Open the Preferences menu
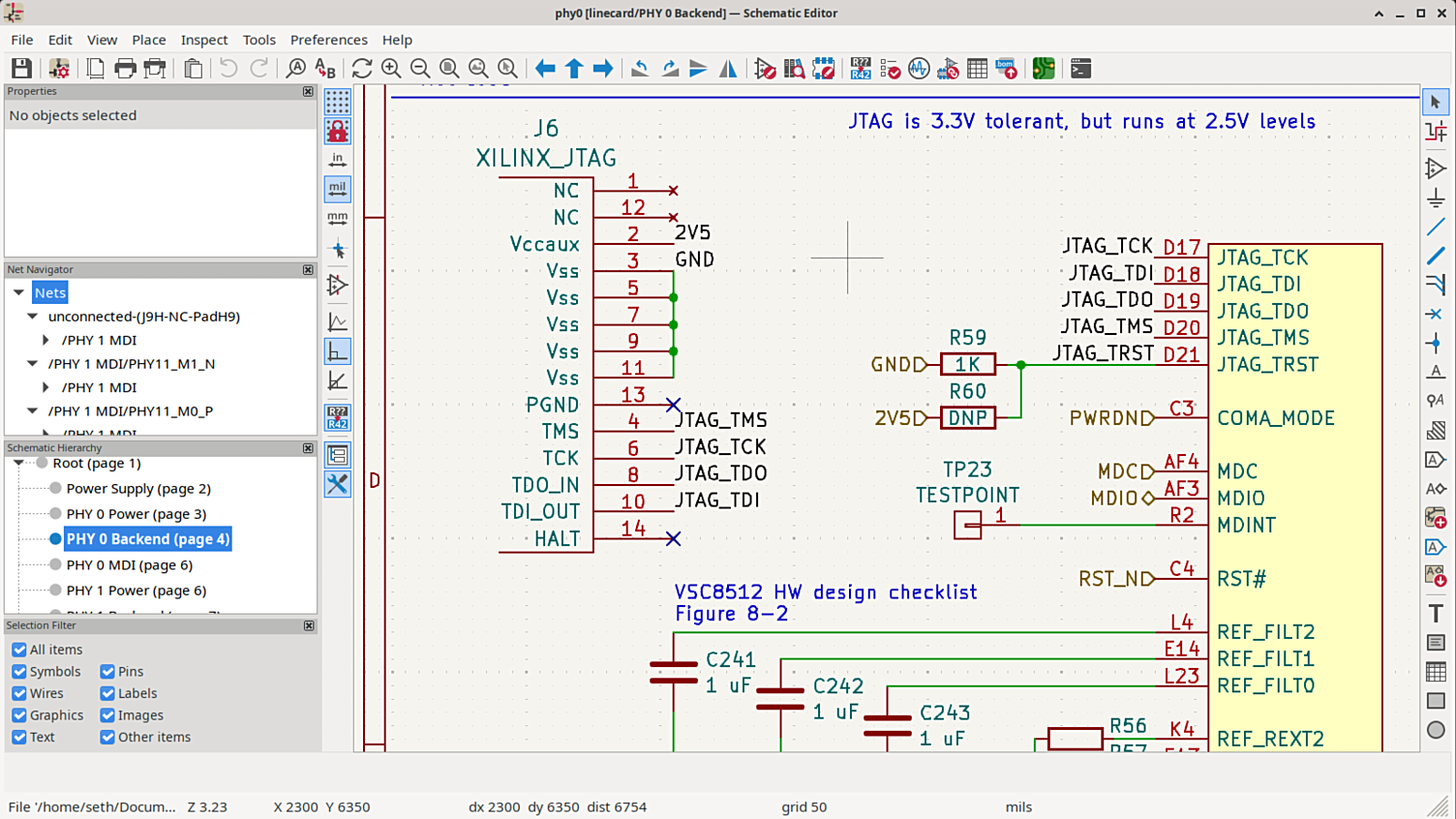The image size is (1456, 819). (x=328, y=40)
